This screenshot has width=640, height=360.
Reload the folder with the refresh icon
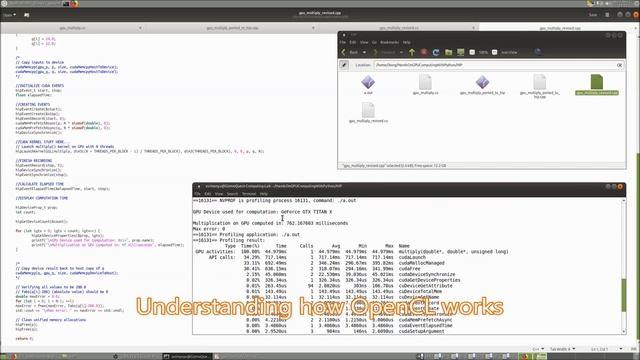point(436,52)
